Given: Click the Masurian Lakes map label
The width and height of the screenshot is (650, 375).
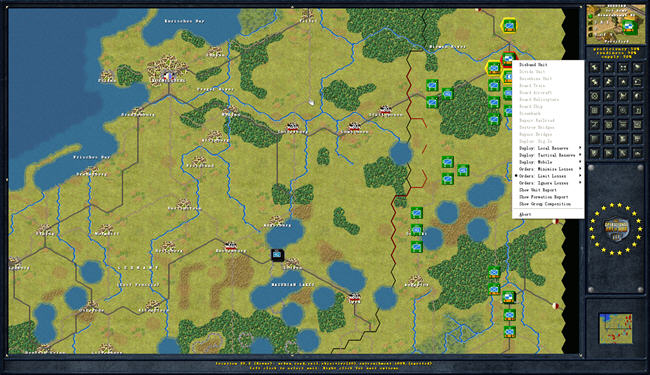Looking at the screenshot, I should (x=293, y=285).
